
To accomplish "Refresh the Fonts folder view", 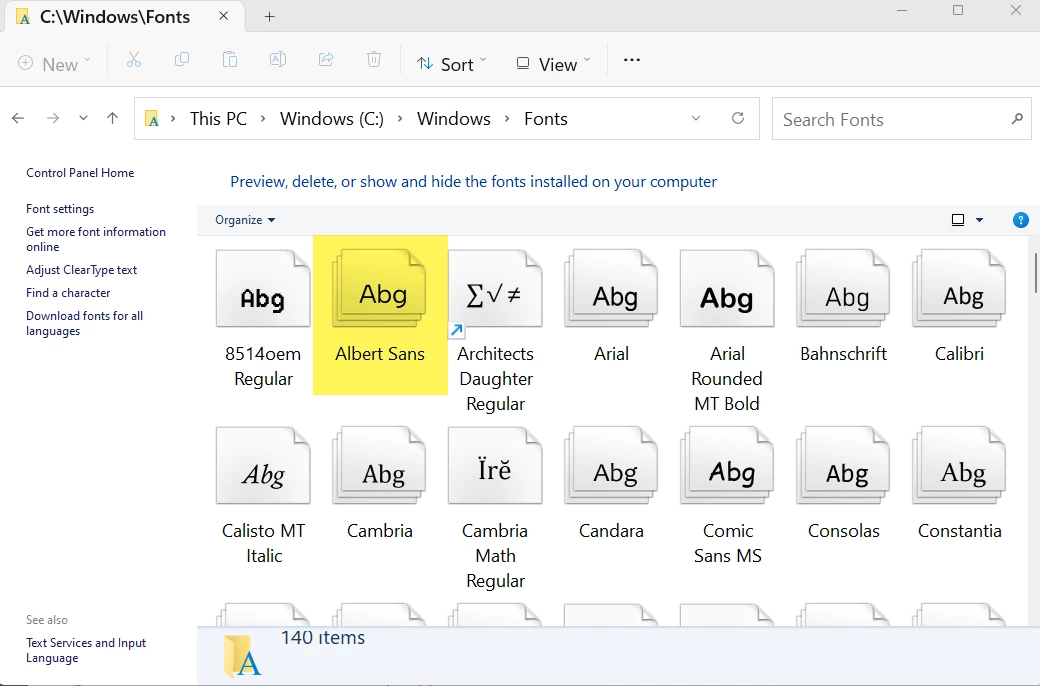I will 738,118.
